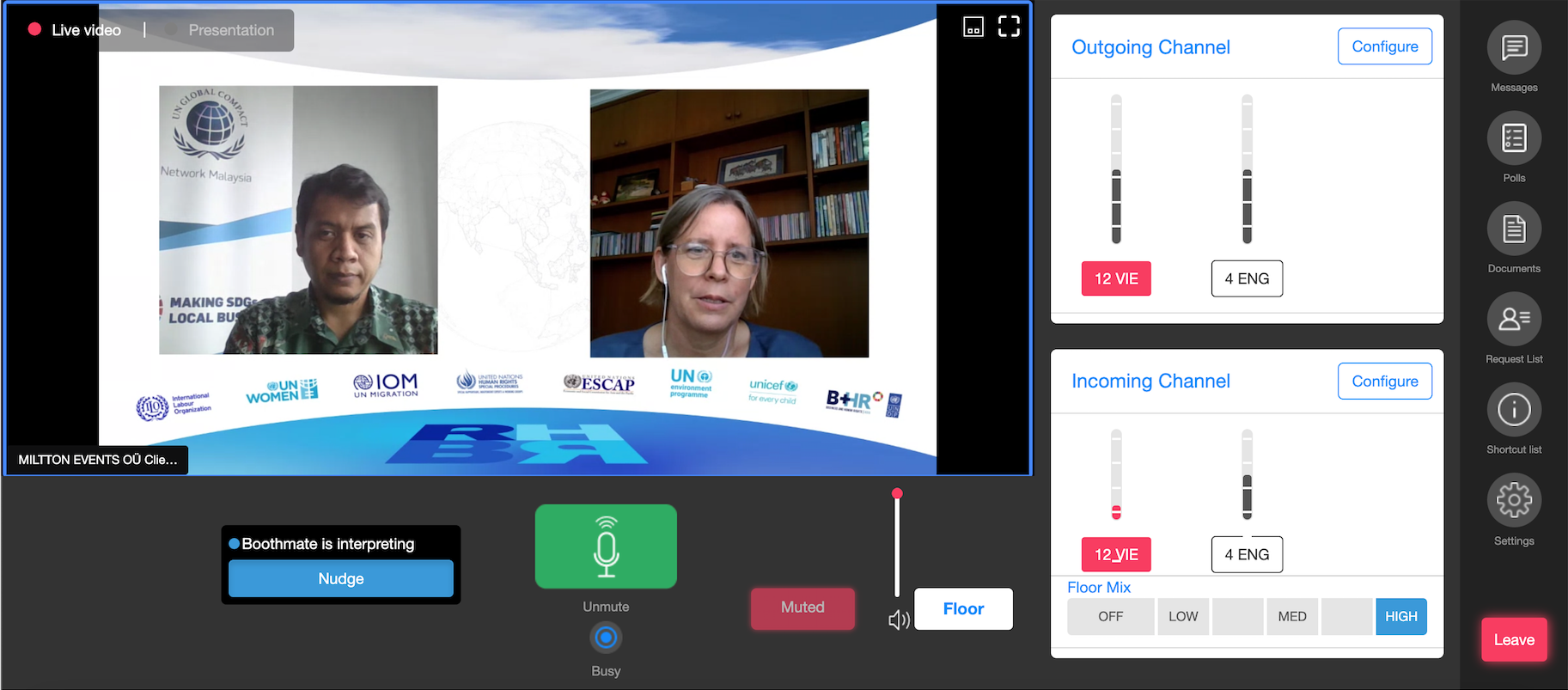Nudge the boothmate
This screenshot has height=690, width=1568.
tap(341, 579)
